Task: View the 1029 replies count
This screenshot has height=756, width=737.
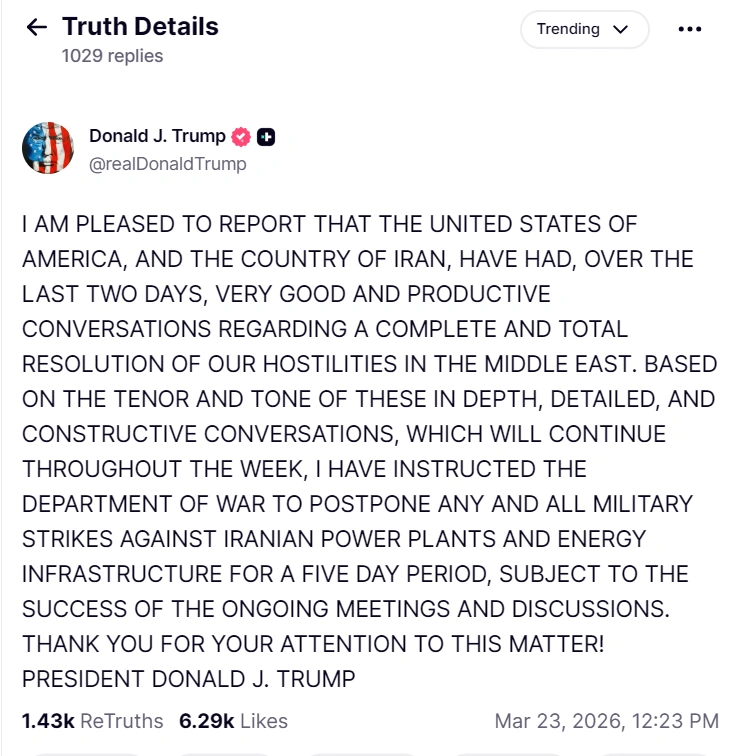Action: (x=112, y=56)
